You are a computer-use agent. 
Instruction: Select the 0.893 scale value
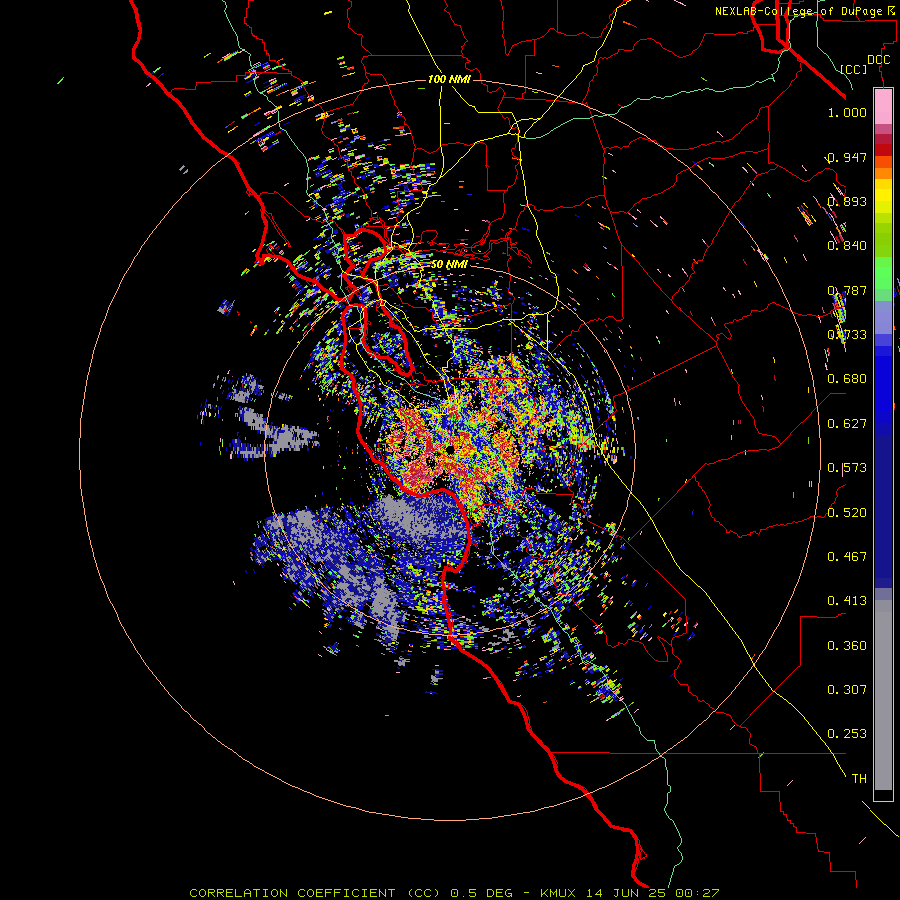pos(847,201)
